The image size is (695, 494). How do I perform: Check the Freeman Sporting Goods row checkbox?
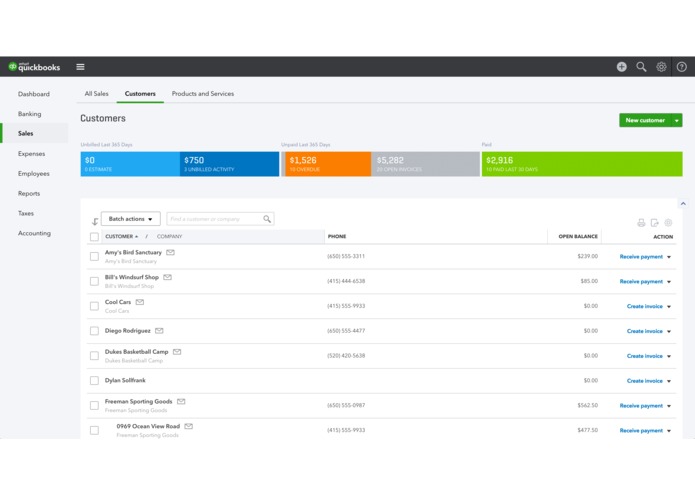pos(94,405)
